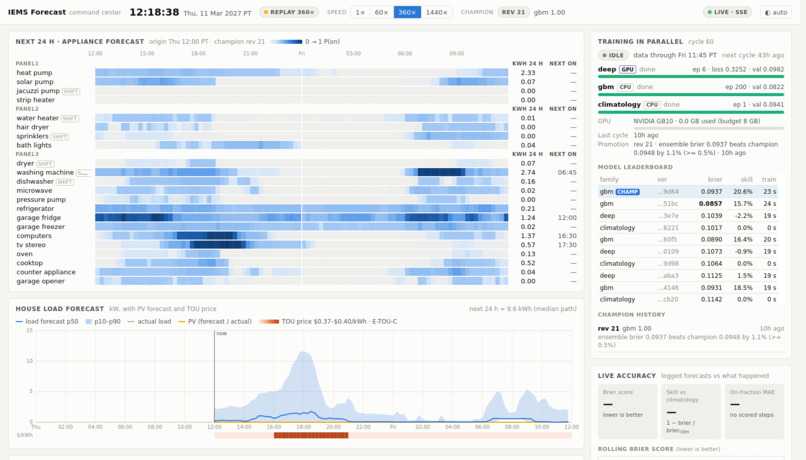This screenshot has height=460, width=806.
Task: Switch speed to 1440×
Action: (x=436, y=12)
